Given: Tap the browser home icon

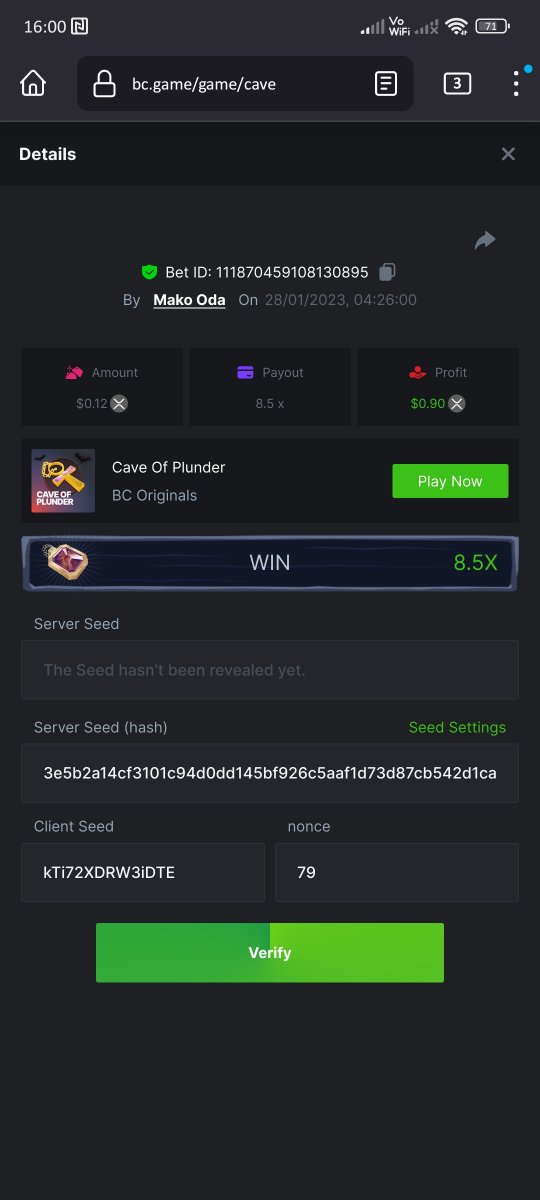Looking at the screenshot, I should click(x=33, y=84).
